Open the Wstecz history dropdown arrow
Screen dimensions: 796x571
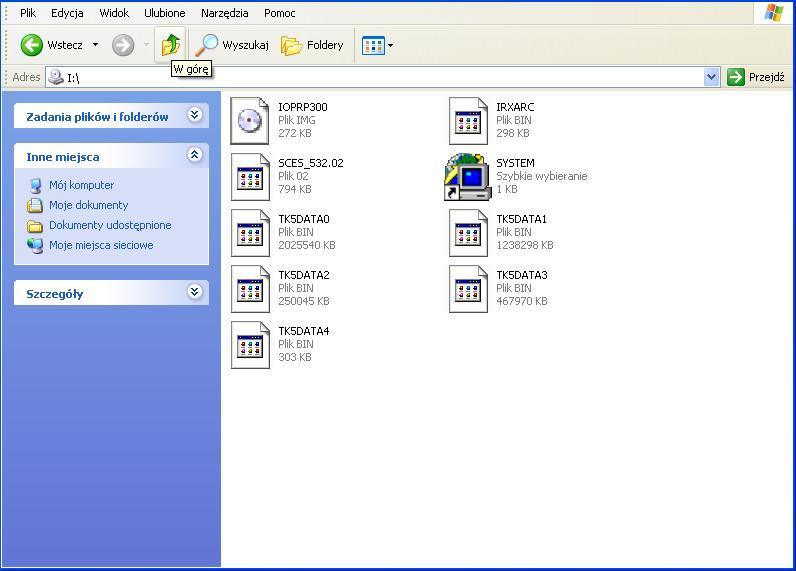[x=95, y=45]
